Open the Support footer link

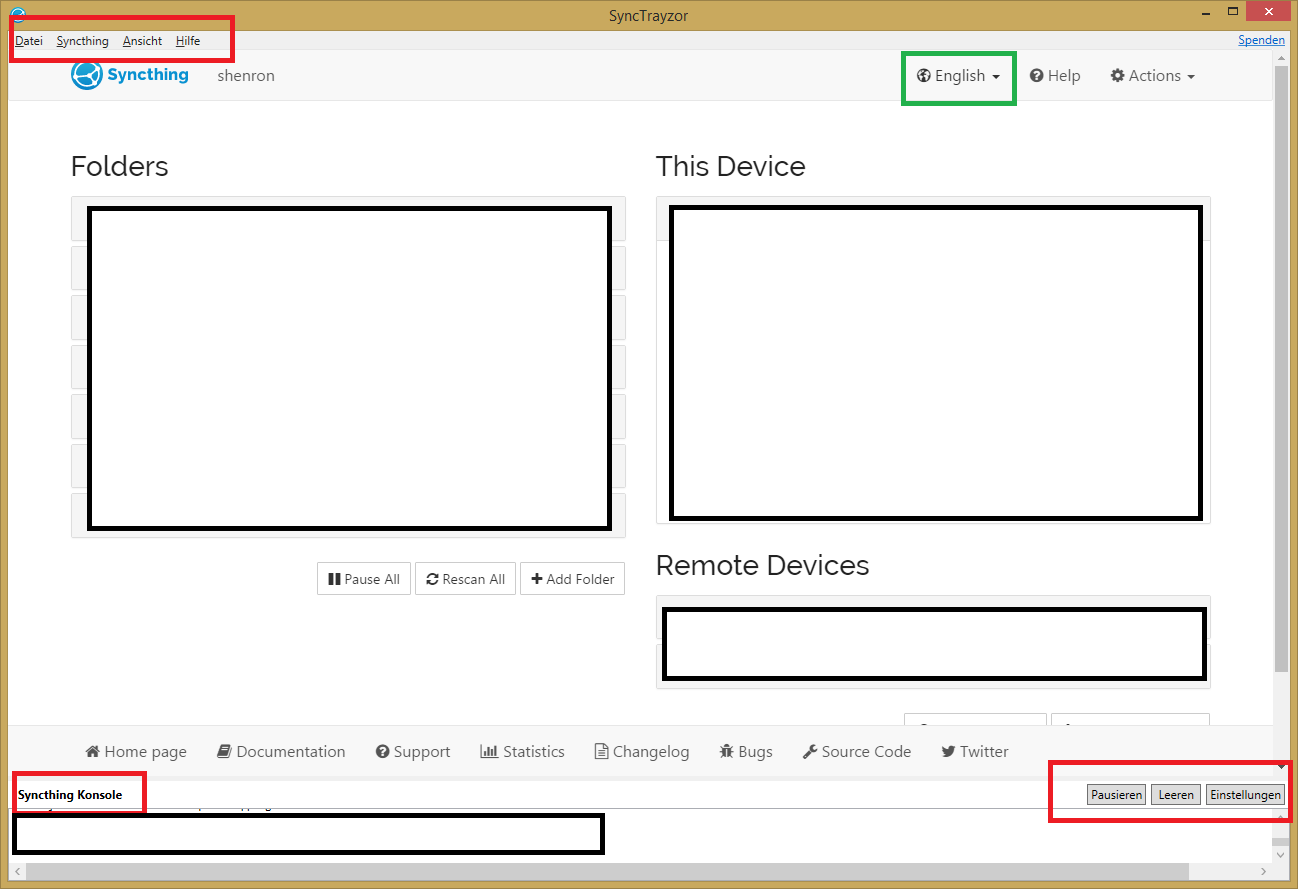[x=413, y=752]
